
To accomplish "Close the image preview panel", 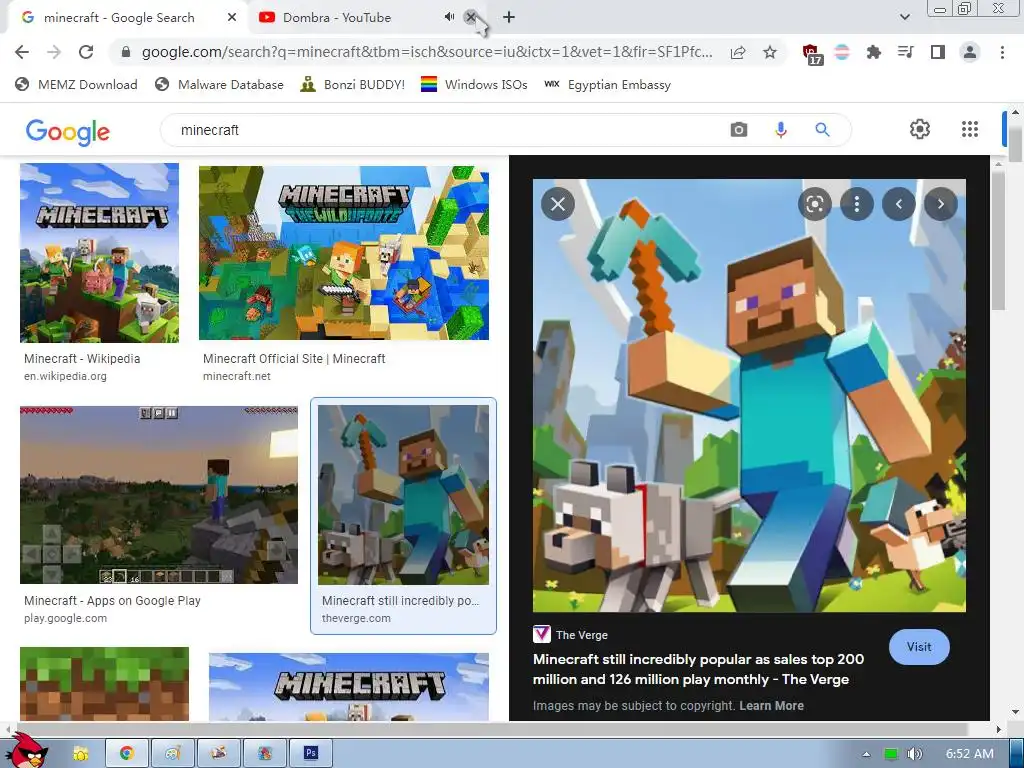I will click(x=558, y=204).
